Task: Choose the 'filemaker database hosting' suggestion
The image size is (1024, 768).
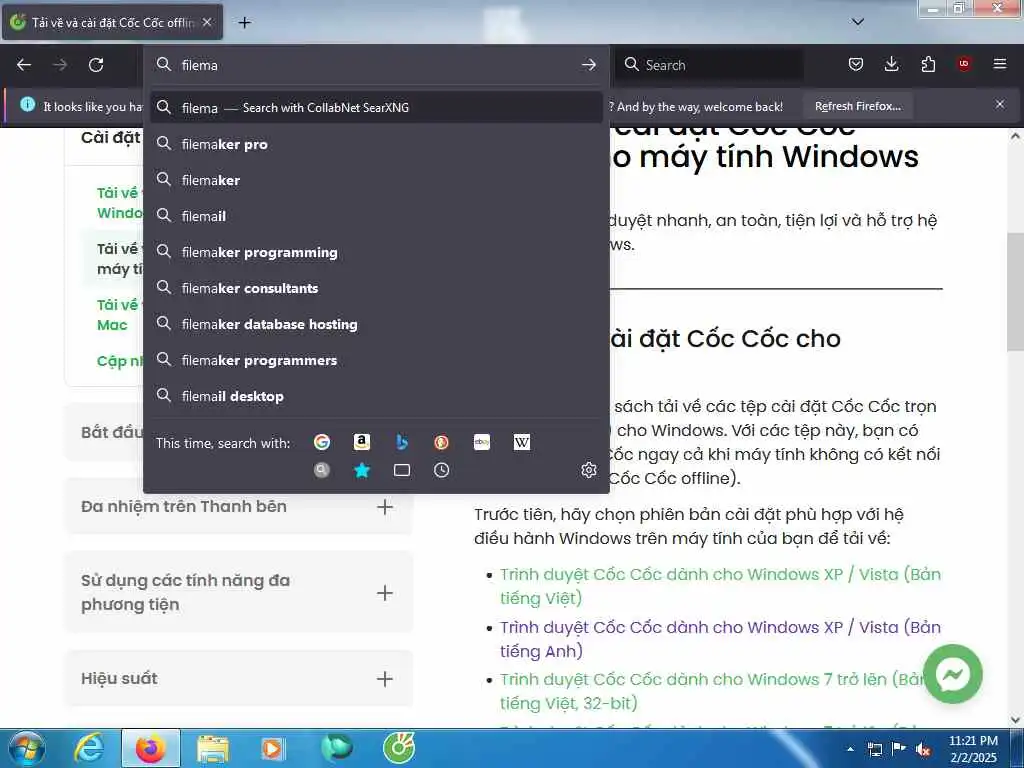Action: click(x=376, y=324)
